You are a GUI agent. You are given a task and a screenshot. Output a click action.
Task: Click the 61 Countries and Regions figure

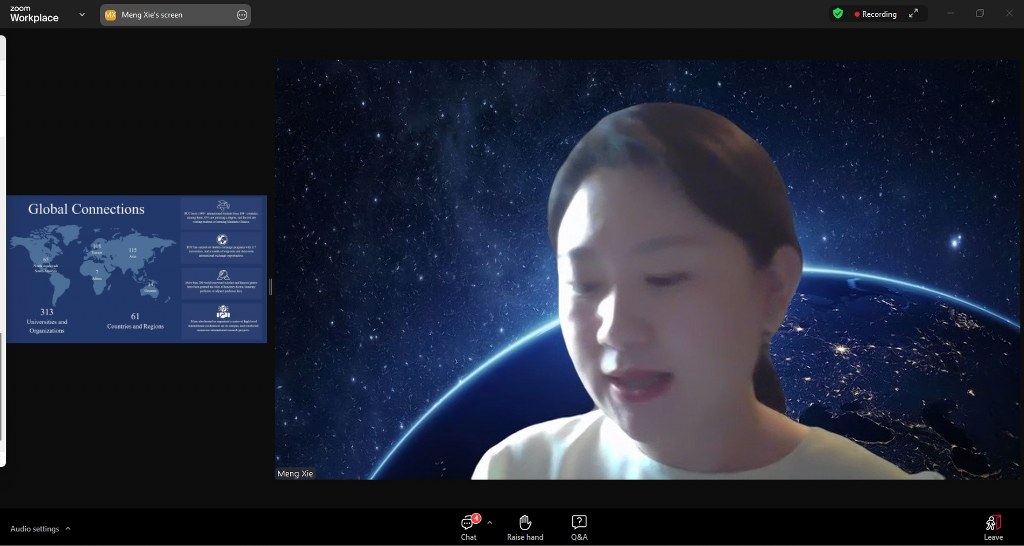tap(135, 321)
